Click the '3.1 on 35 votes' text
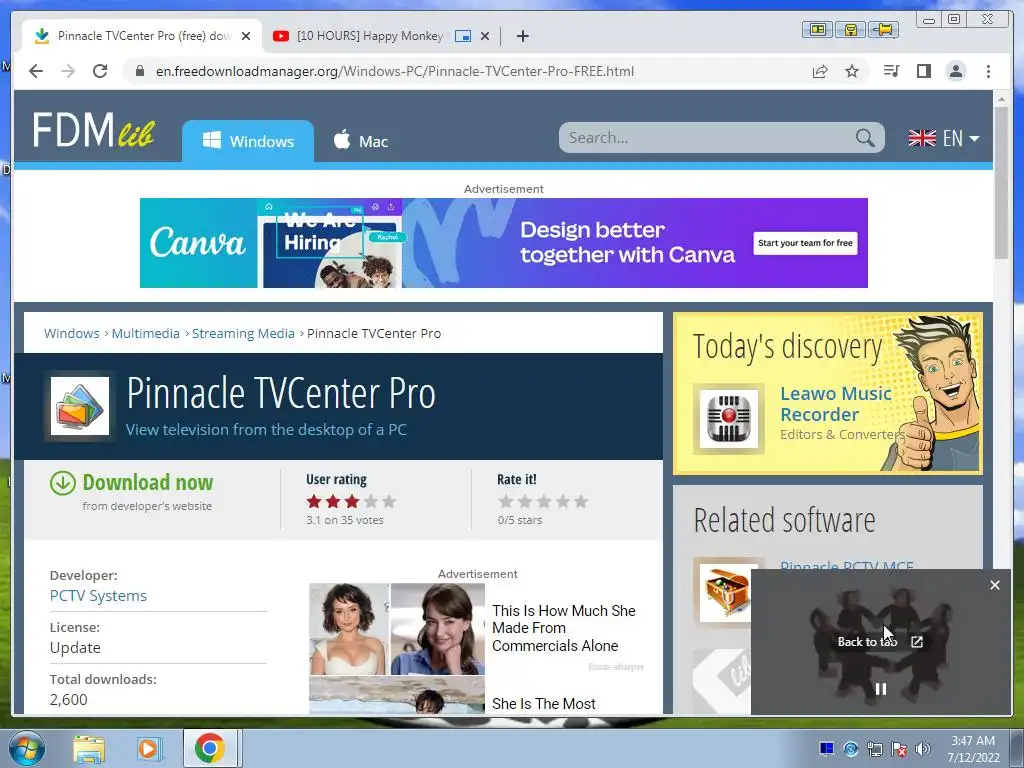This screenshot has height=768, width=1024. click(344, 520)
